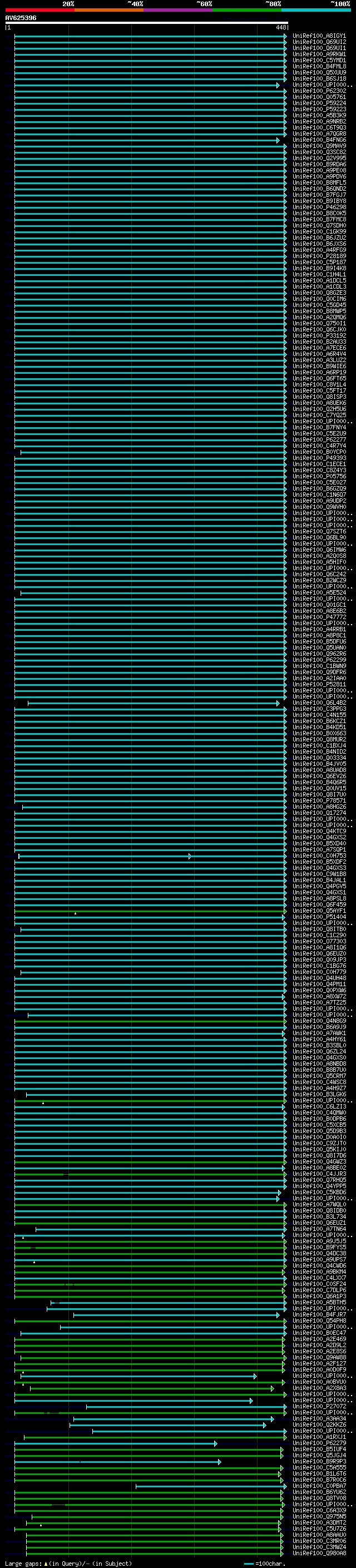Click the purple ~60% identity color segment

[179, 10]
